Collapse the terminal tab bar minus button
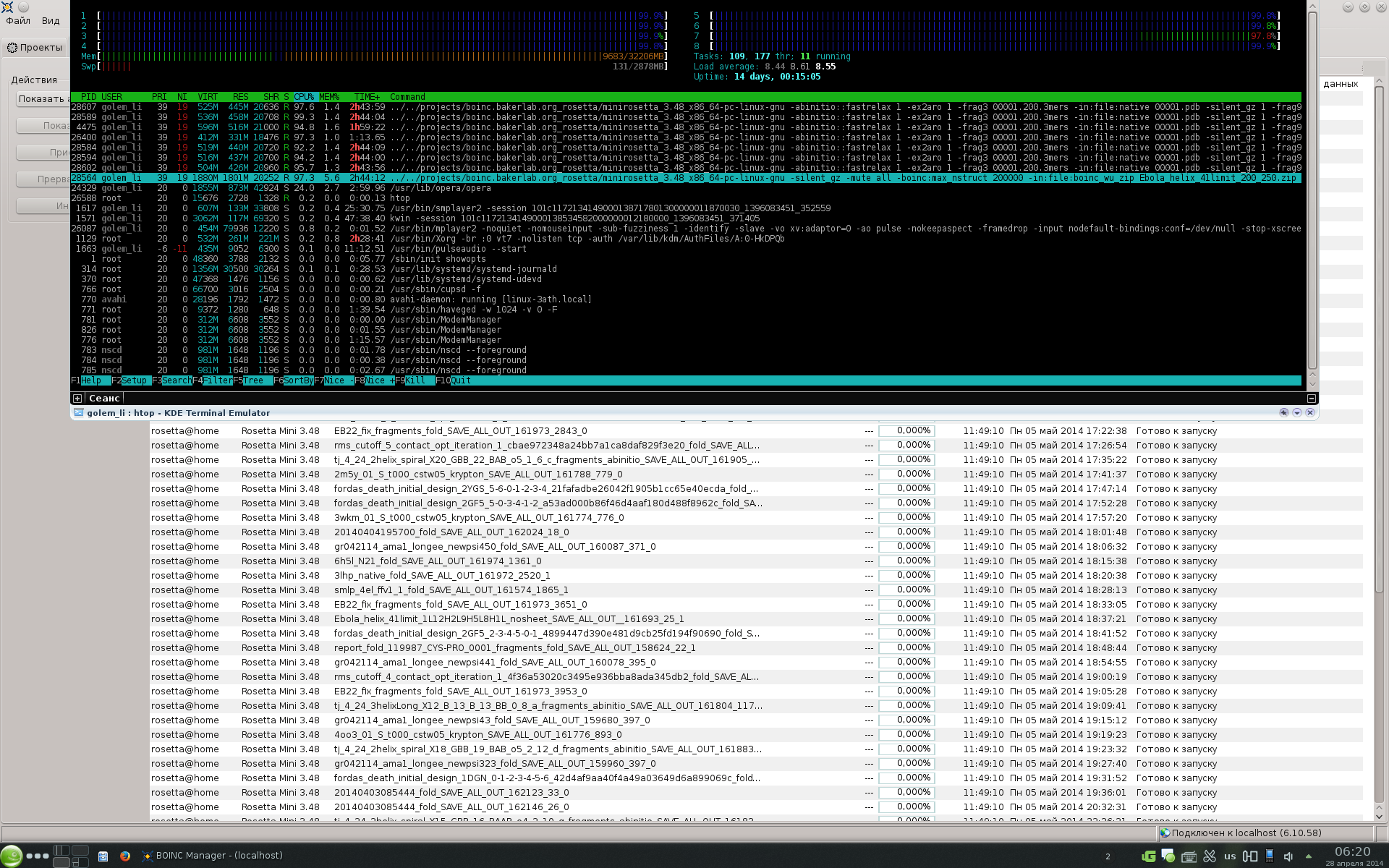Viewport: 1389px width, 868px height. point(1312,399)
